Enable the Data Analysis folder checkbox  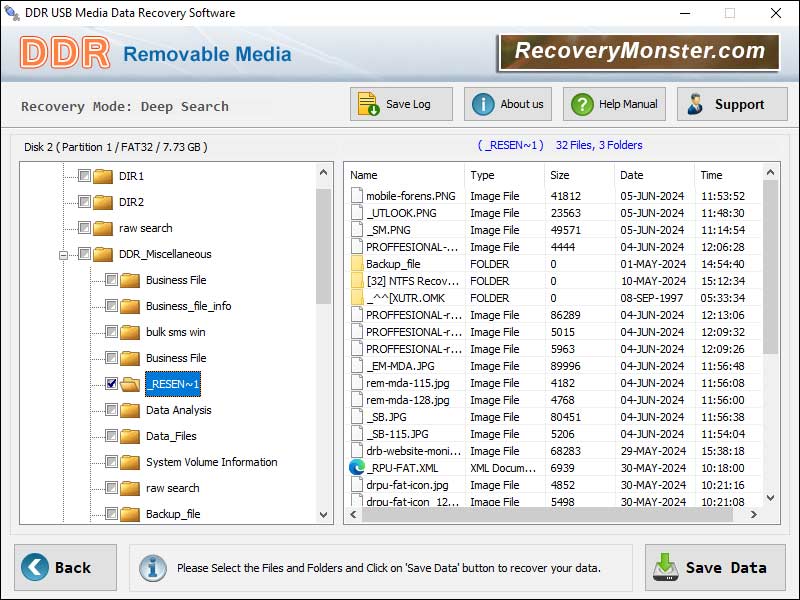[x=111, y=410]
